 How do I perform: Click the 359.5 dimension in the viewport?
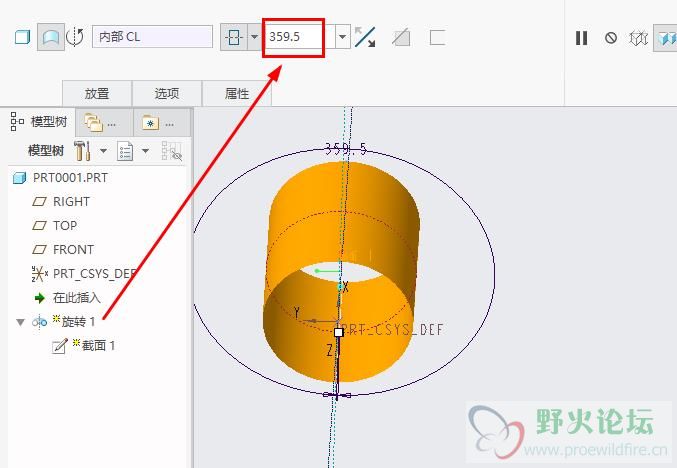coord(345,149)
